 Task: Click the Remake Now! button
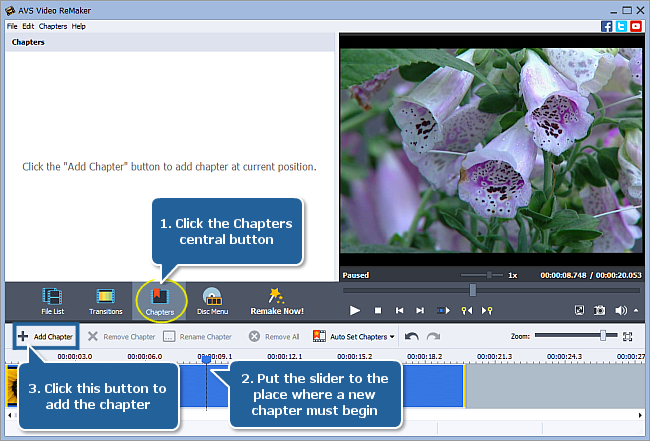click(x=277, y=301)
